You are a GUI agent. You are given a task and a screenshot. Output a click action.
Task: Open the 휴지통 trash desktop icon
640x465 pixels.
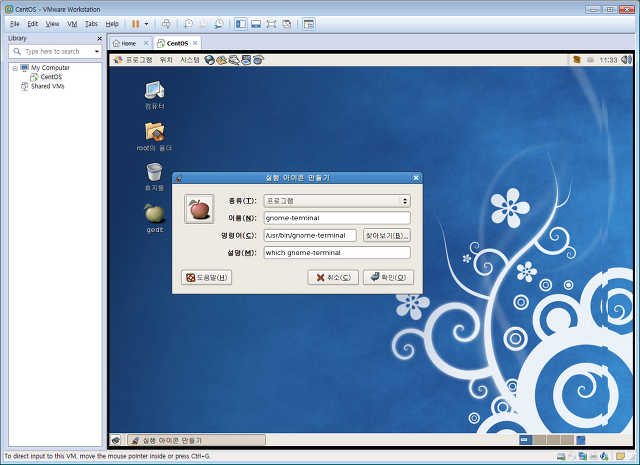tap(154, 177)
